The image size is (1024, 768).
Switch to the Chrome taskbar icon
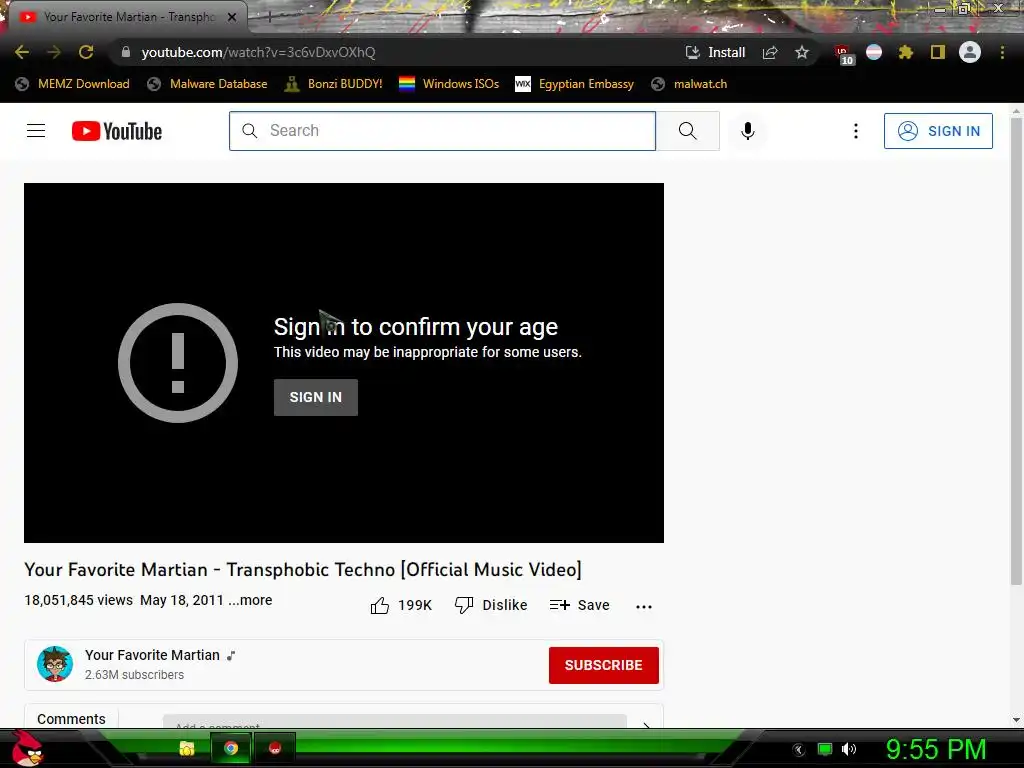231,748
